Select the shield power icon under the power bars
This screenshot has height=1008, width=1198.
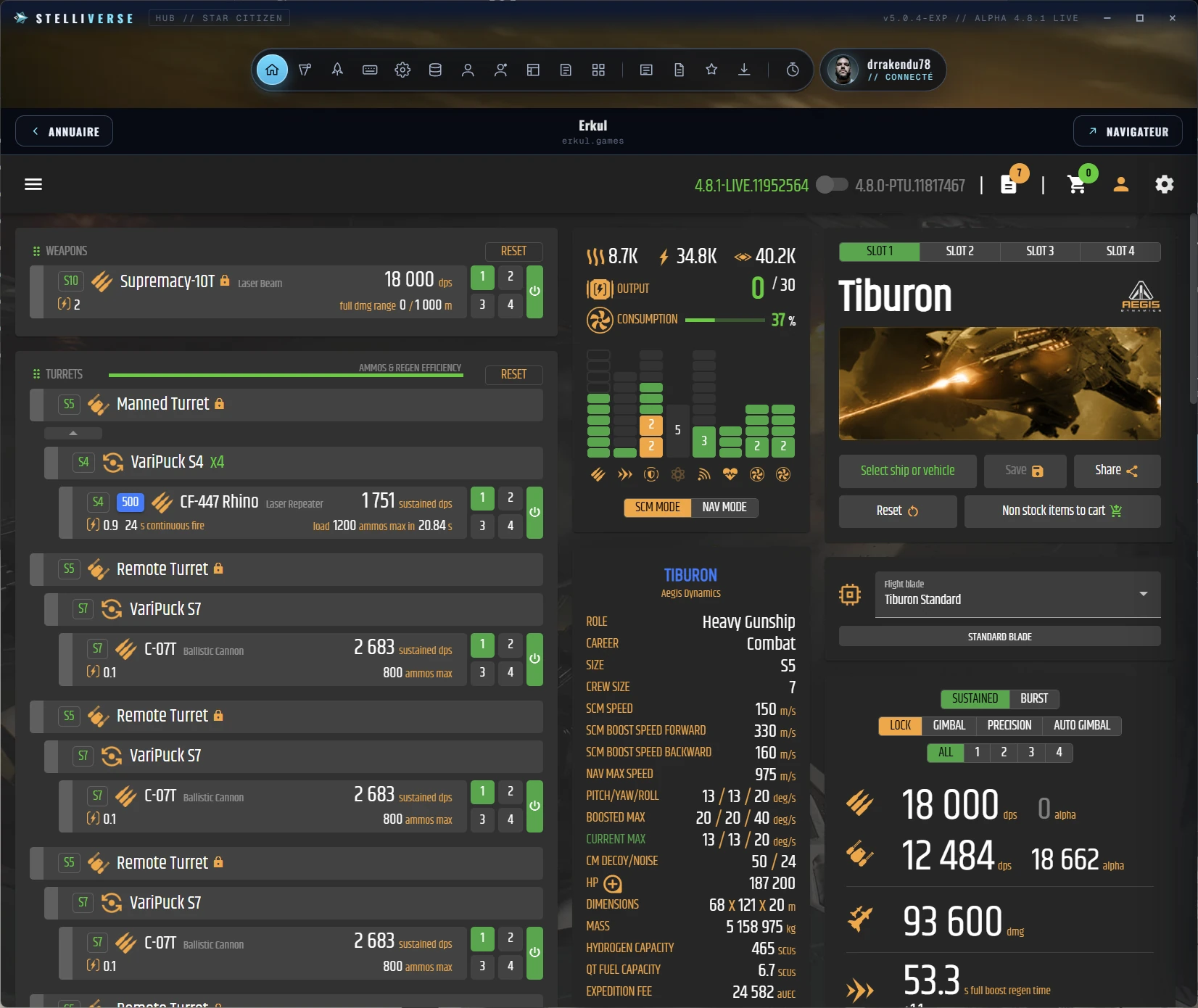tap(651, 474)
